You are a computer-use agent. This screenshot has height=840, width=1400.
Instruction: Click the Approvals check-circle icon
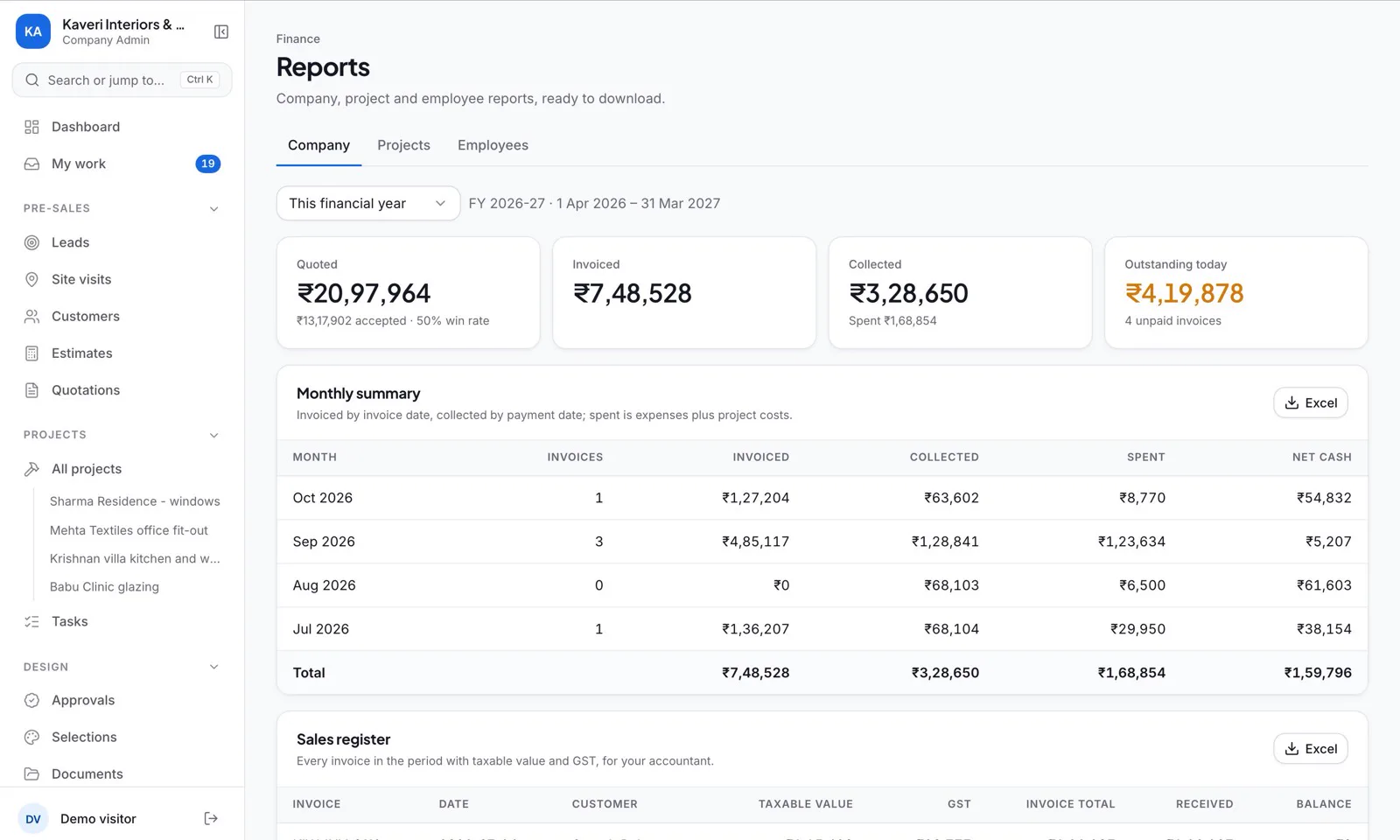(x=32, y=700)
